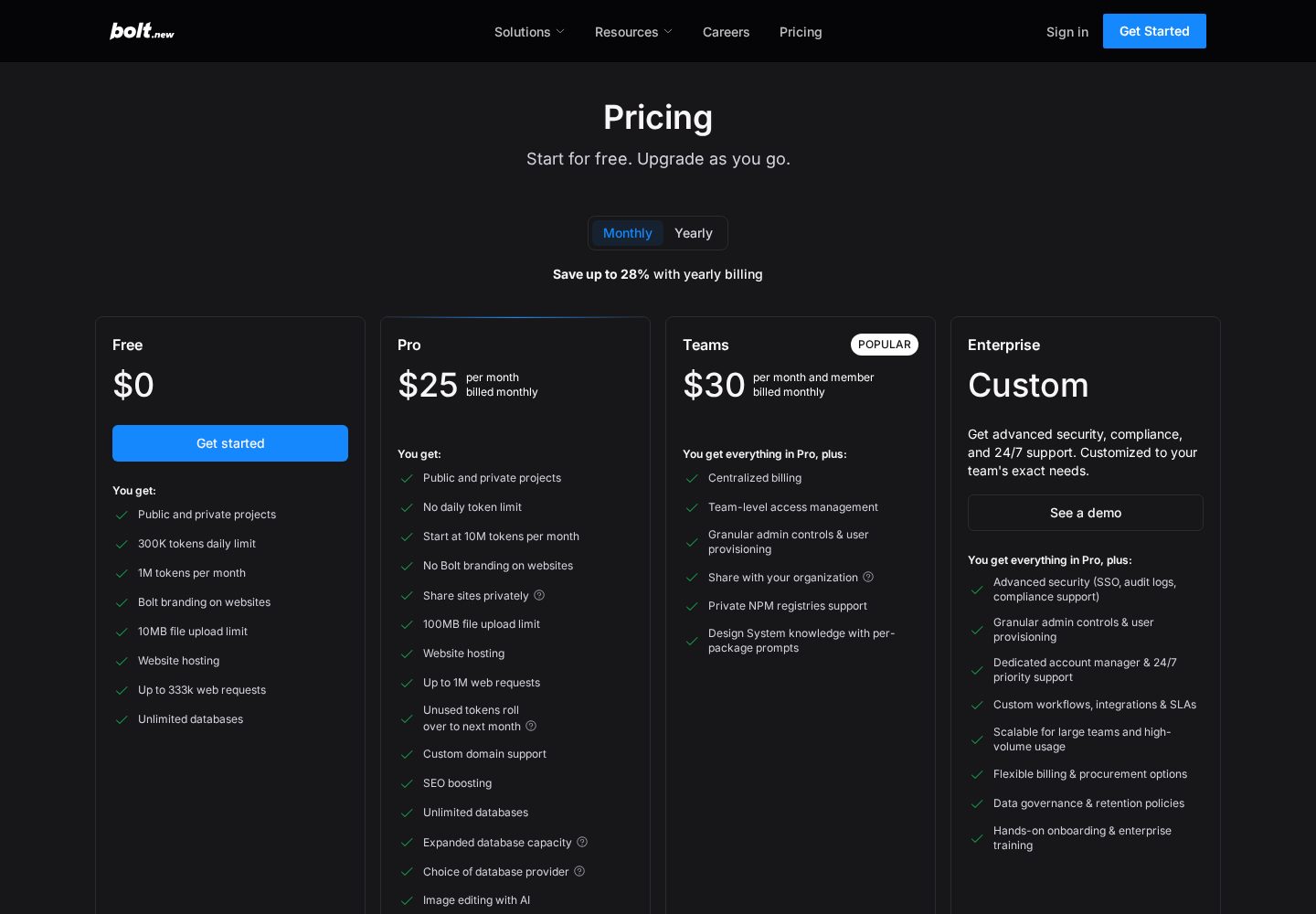Click the $30 Teams price
Viewport: 1316px width, 914px height.
click(714, 385)
